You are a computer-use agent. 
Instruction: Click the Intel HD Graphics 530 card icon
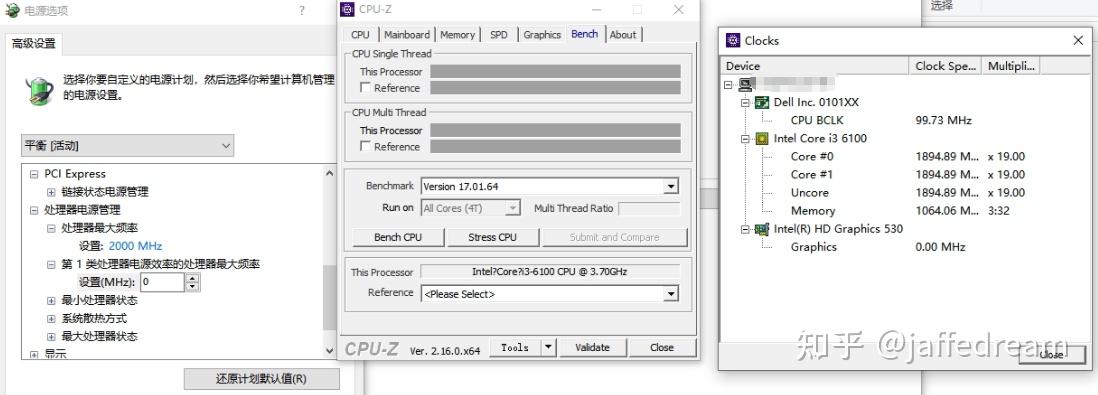(x=762, y=229)
